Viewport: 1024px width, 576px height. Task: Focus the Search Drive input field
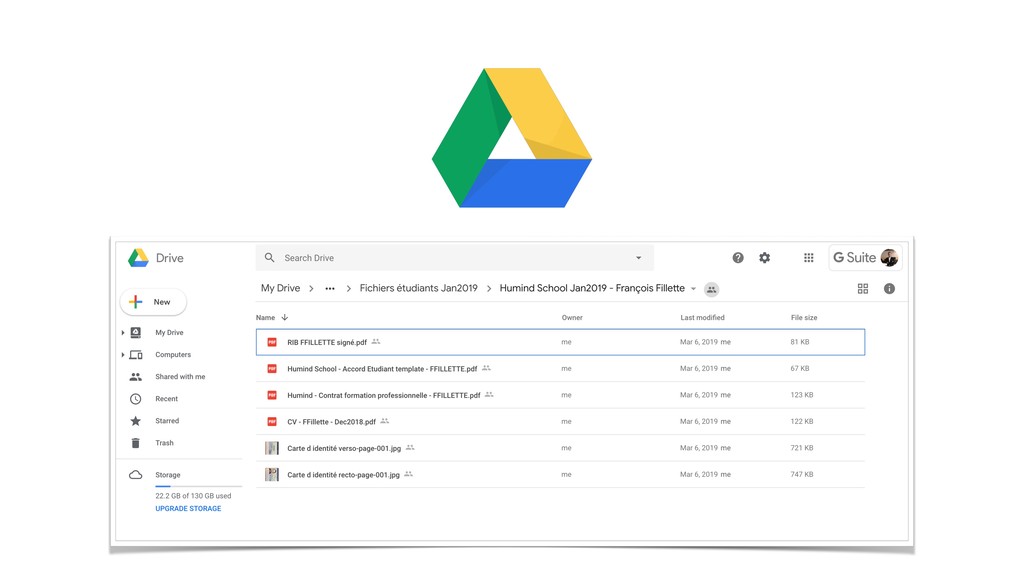coord(455,258)
